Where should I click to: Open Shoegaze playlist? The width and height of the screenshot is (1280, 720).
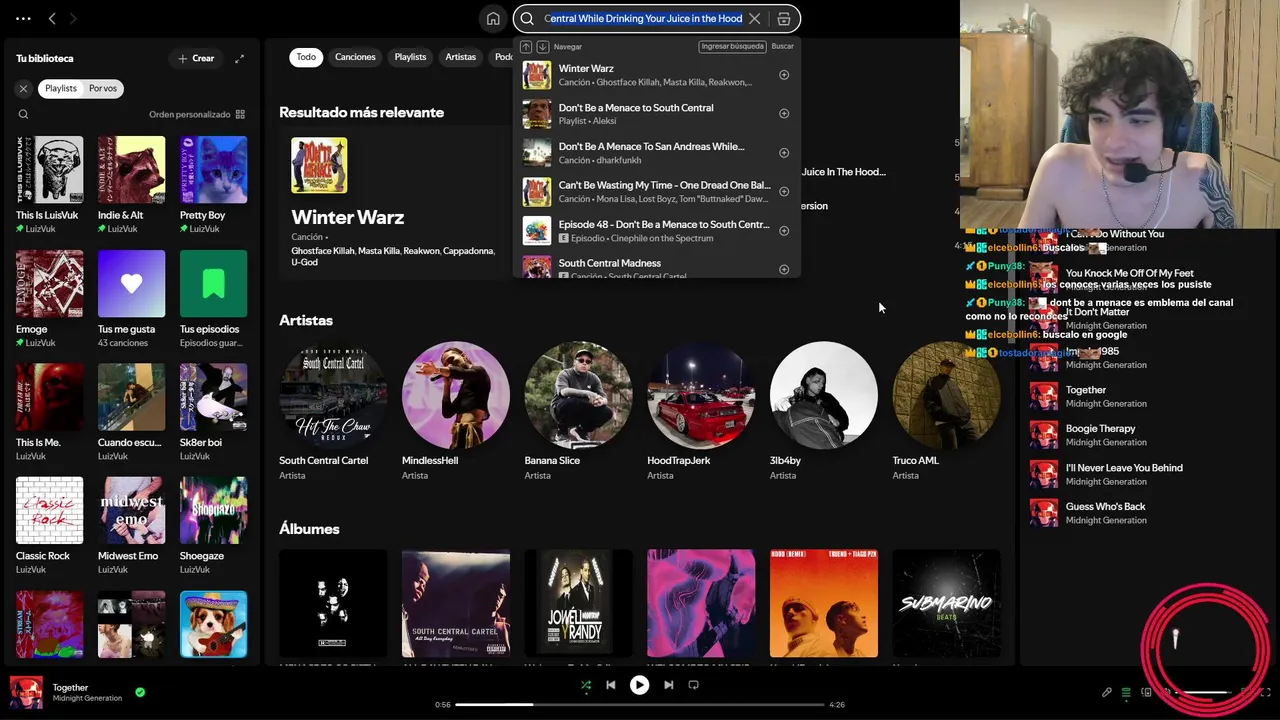213,526
